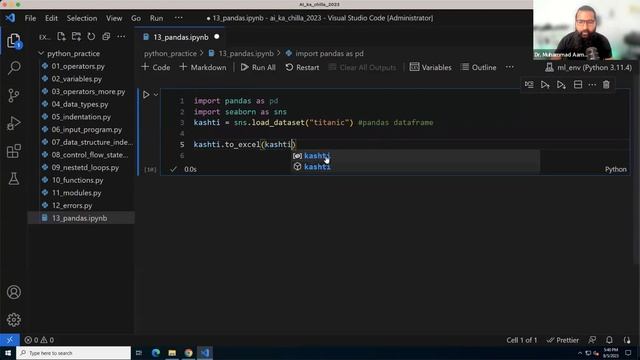Screen dimensions: 640x360
Task: Open the Go menu
Action: pos(136,18)
